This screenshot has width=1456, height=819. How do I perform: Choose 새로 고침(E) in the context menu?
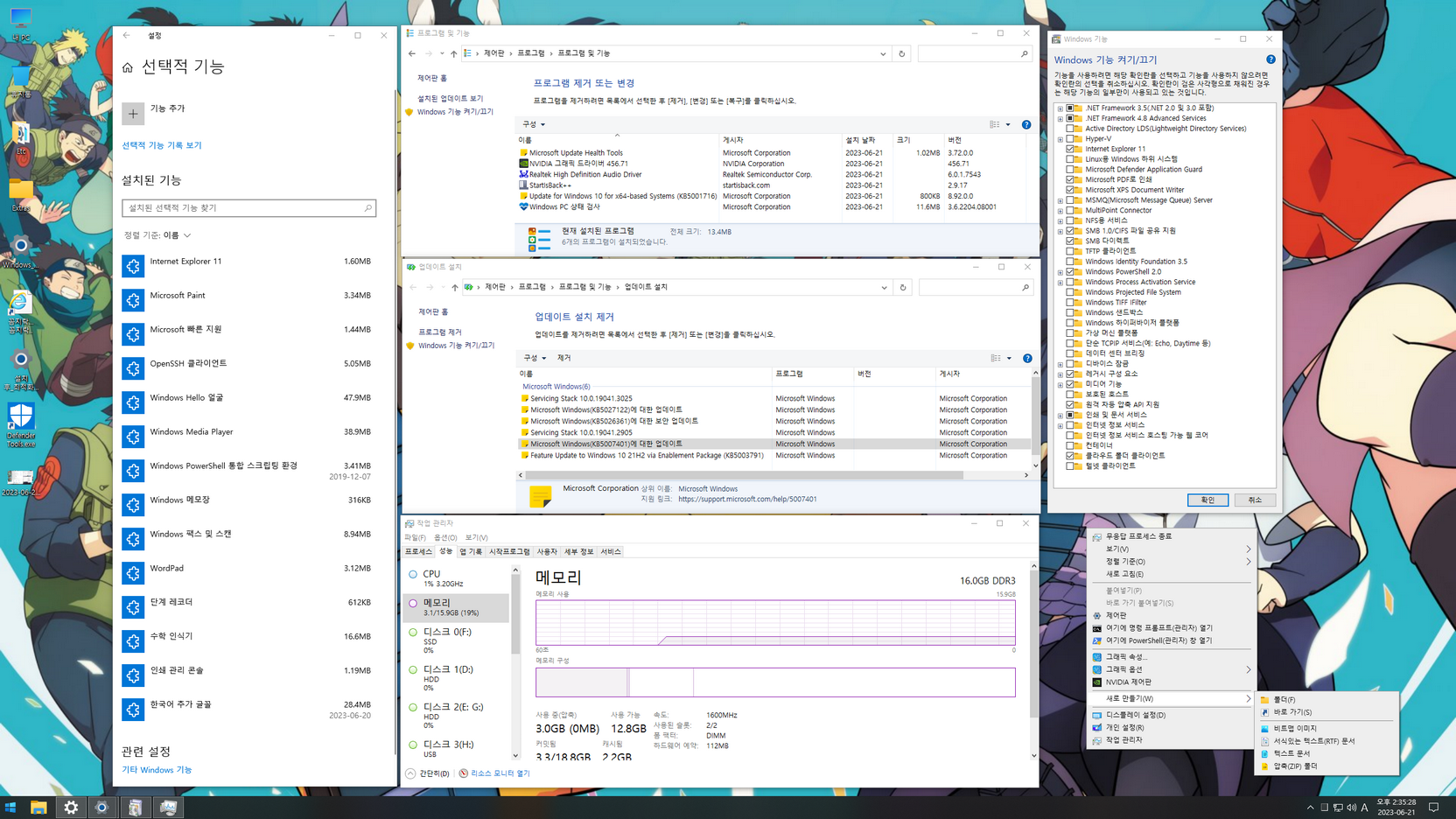point(1124,574)
